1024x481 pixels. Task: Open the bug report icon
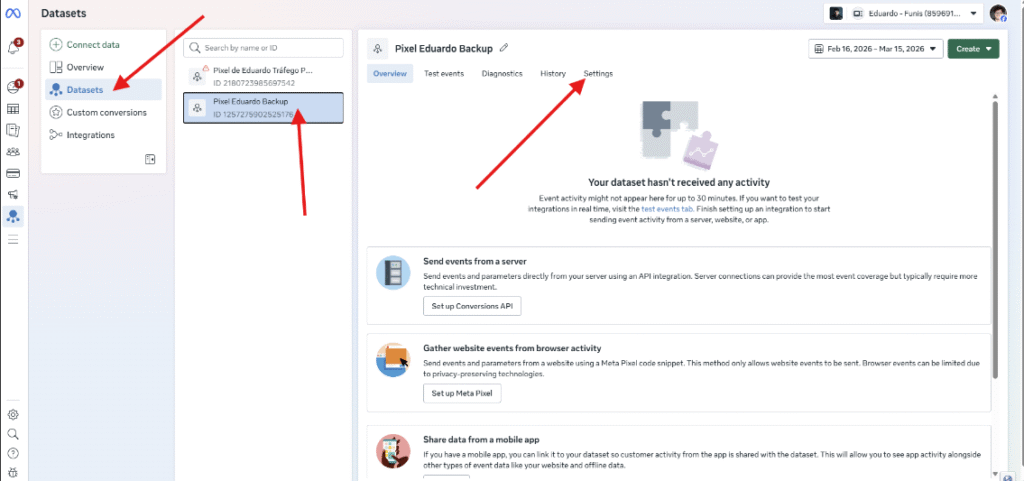coord(13,472)
